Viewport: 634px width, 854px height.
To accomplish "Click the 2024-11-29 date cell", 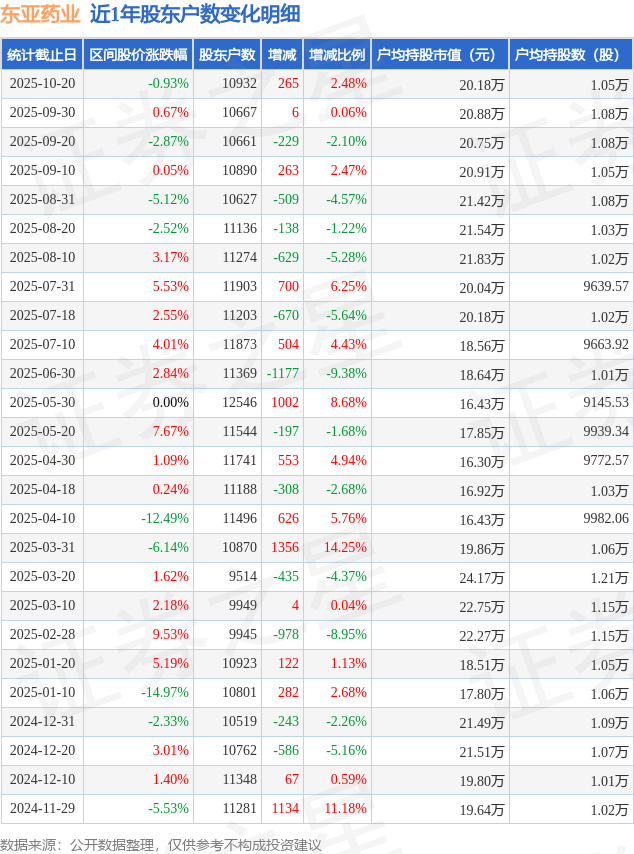I will tap(42, 809).
